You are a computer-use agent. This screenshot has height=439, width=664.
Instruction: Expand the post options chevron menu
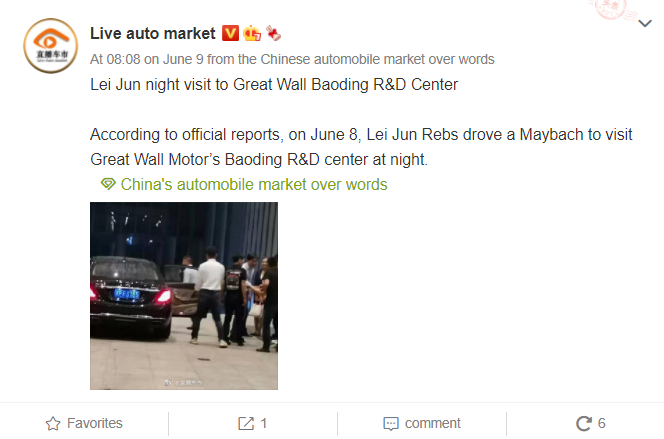(641, 22)
